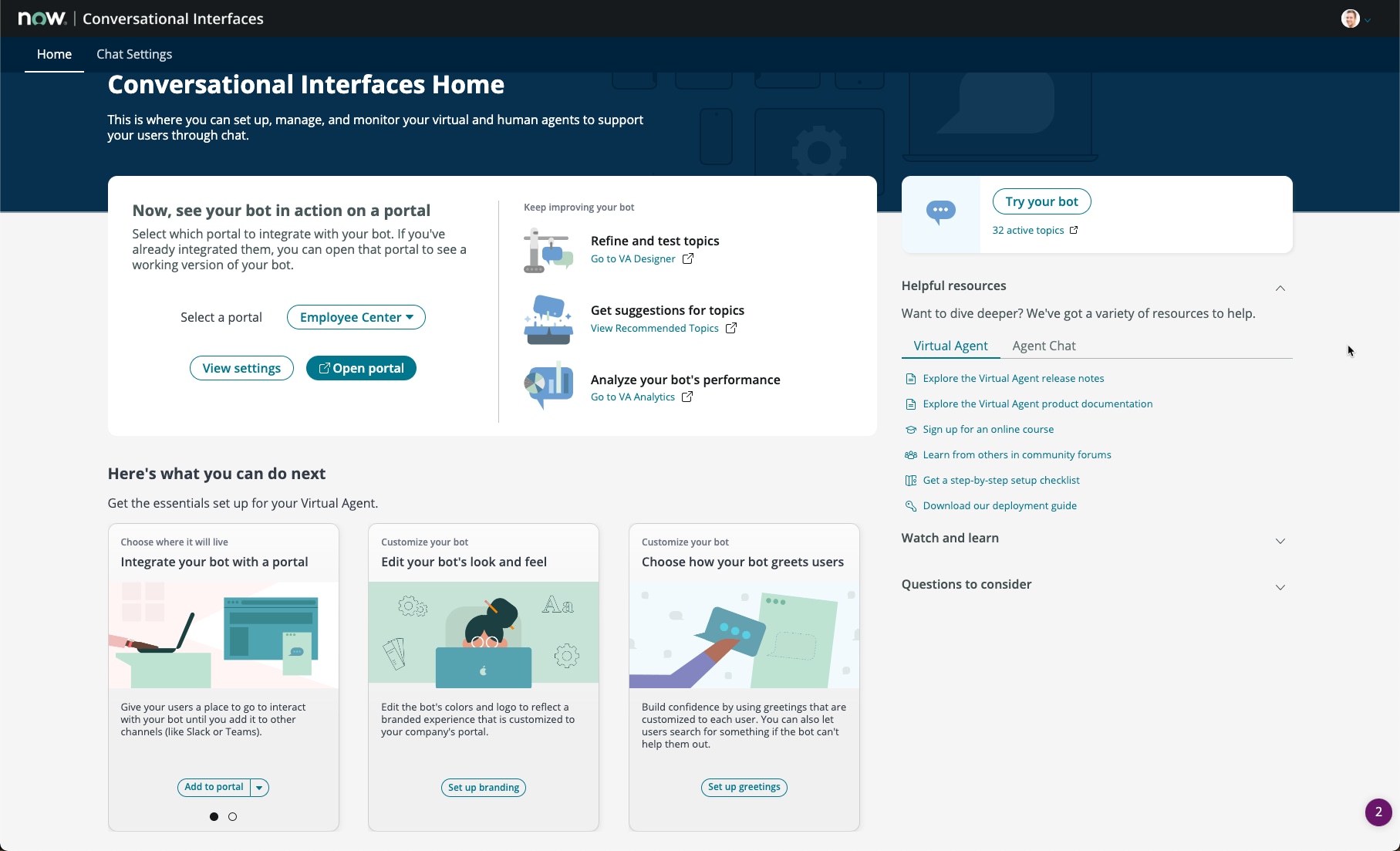Click the now logo in the header
1400x851 pixels.
[x=41, y=18]
